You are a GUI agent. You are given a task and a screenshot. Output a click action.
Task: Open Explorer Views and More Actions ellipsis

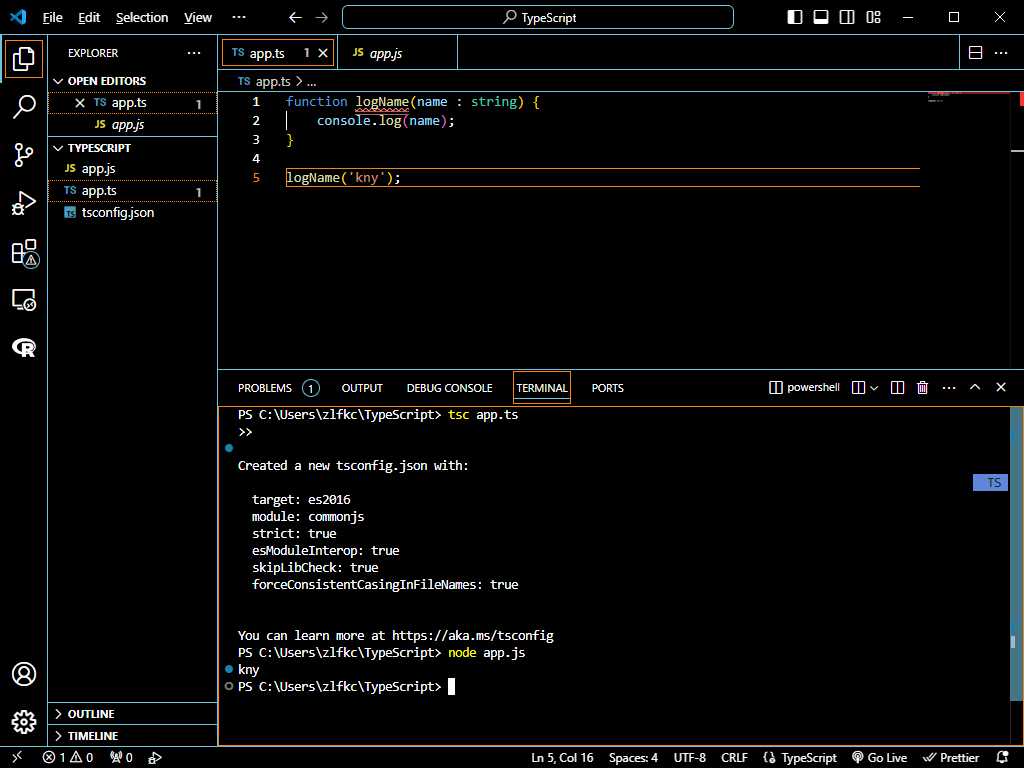click(x=194, y=53)
